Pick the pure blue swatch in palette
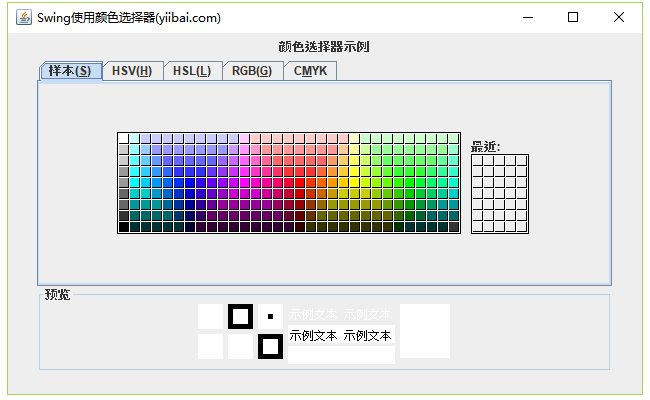Screen dimensions: 650x400 click(190, 183)
